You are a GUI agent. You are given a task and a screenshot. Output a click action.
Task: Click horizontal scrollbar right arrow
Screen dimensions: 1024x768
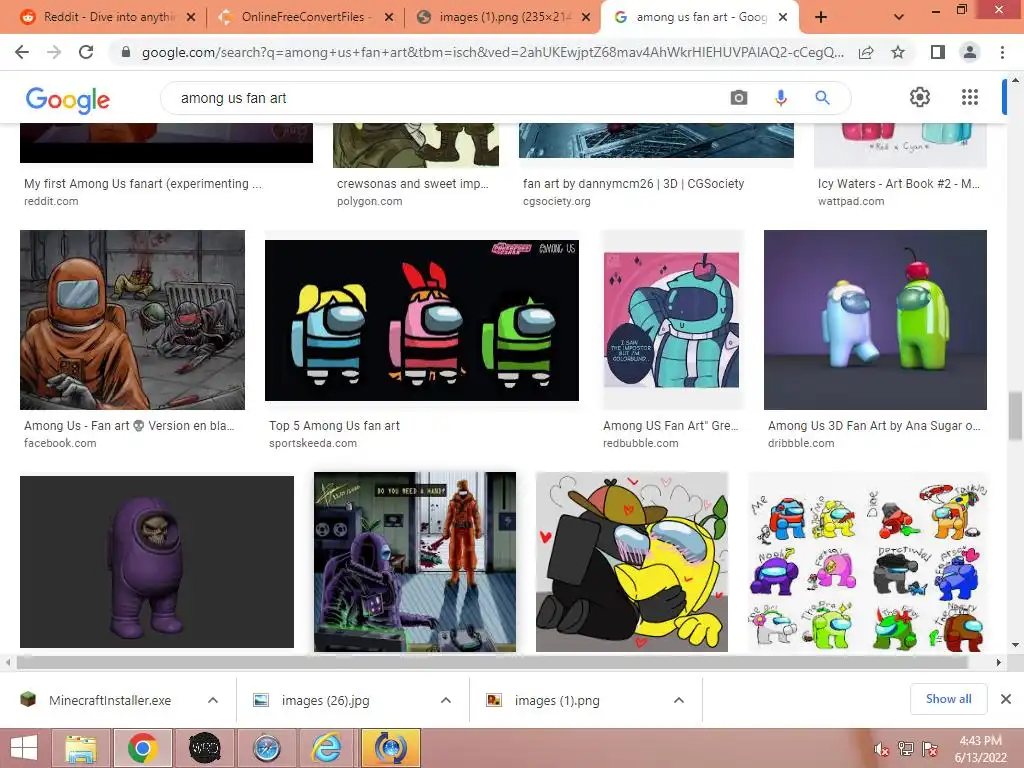pyautogui.click(x=999, y=662)
